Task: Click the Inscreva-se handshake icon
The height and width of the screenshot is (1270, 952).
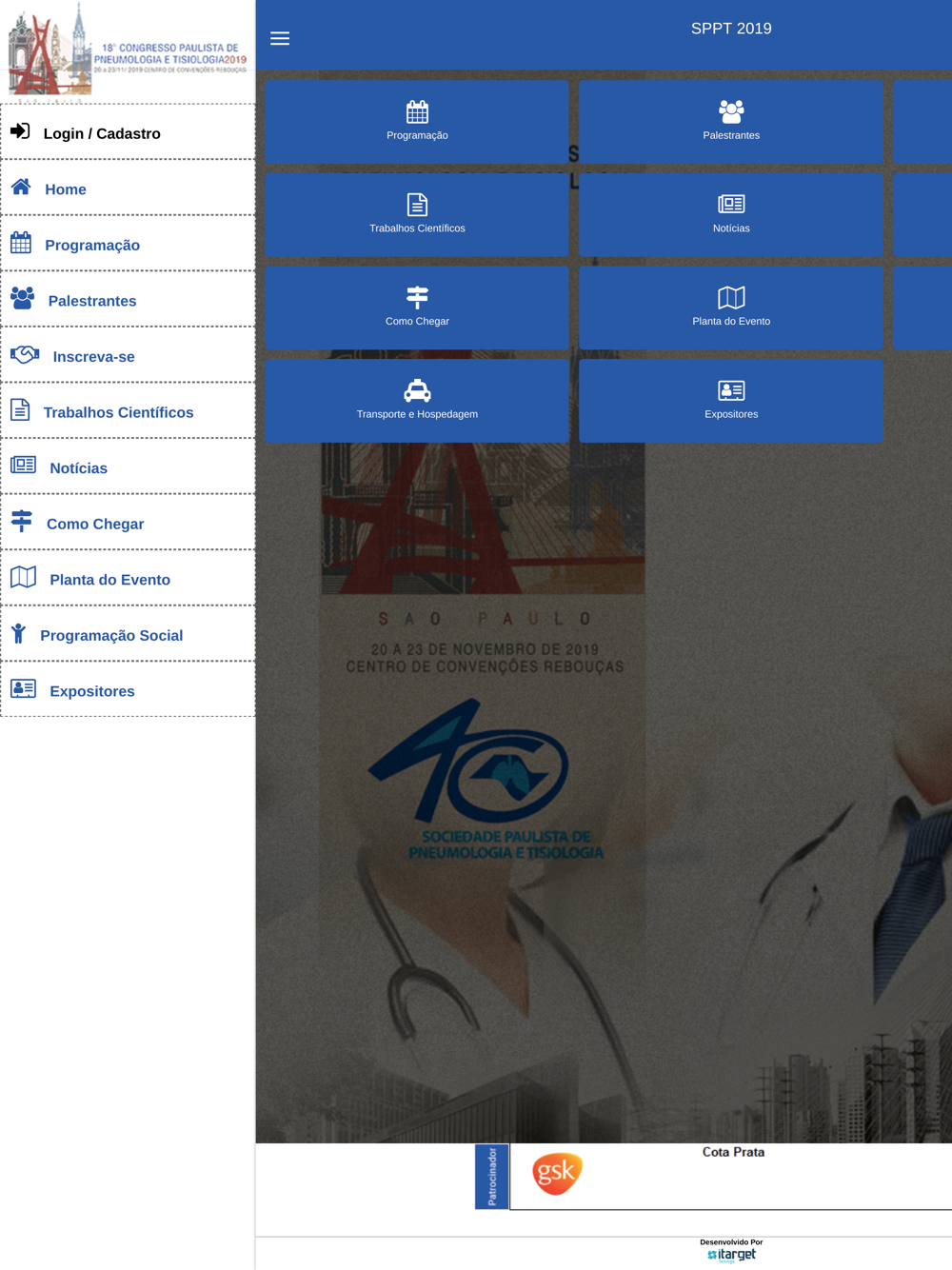Action: (x=25, y=355)
